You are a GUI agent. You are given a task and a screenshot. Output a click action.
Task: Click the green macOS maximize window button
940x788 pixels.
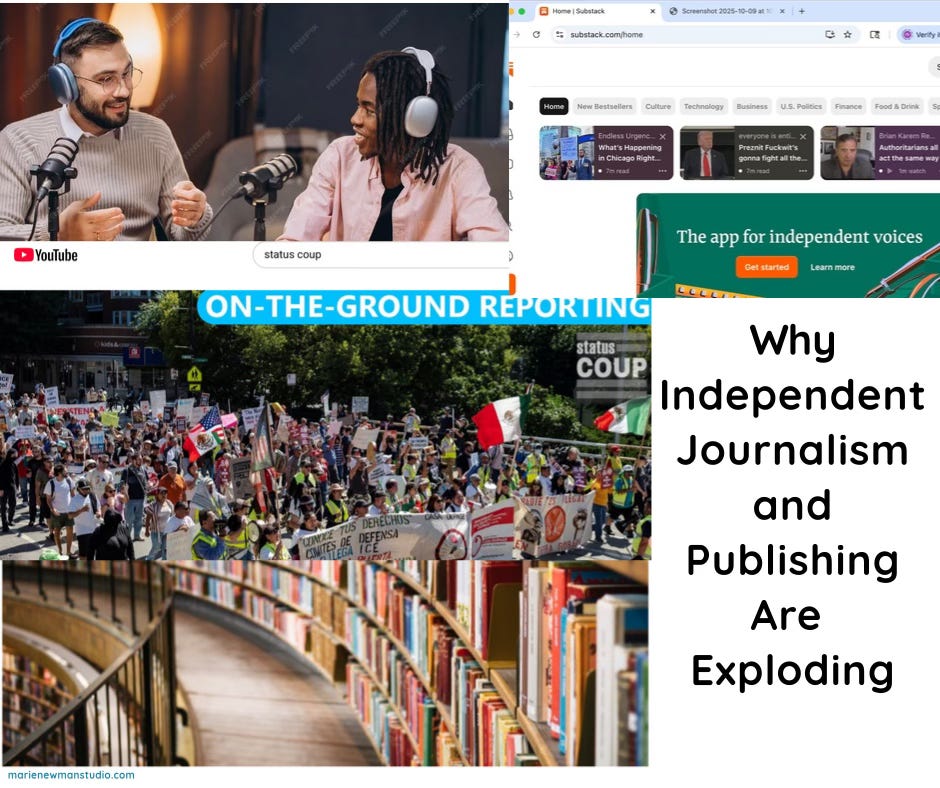522,11
